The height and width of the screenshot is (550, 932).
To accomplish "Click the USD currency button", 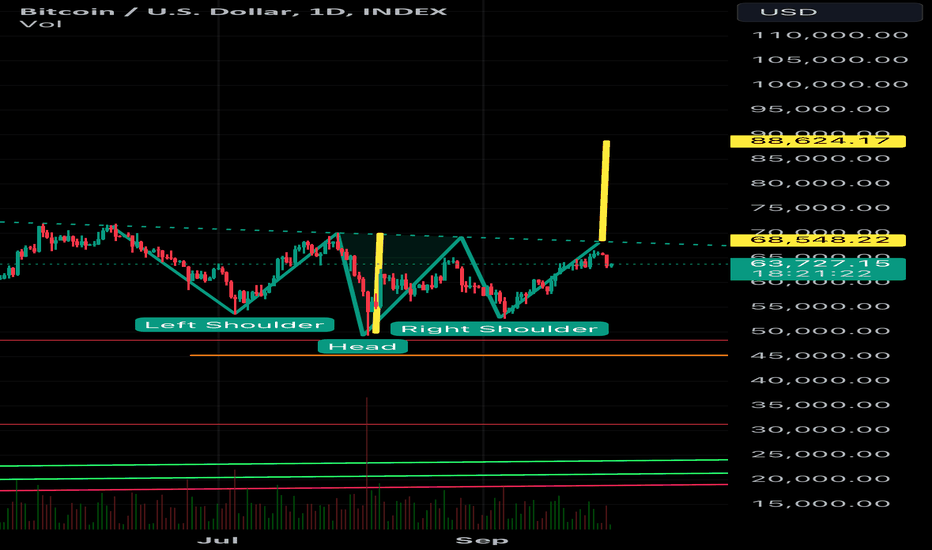I will point(829,12).
